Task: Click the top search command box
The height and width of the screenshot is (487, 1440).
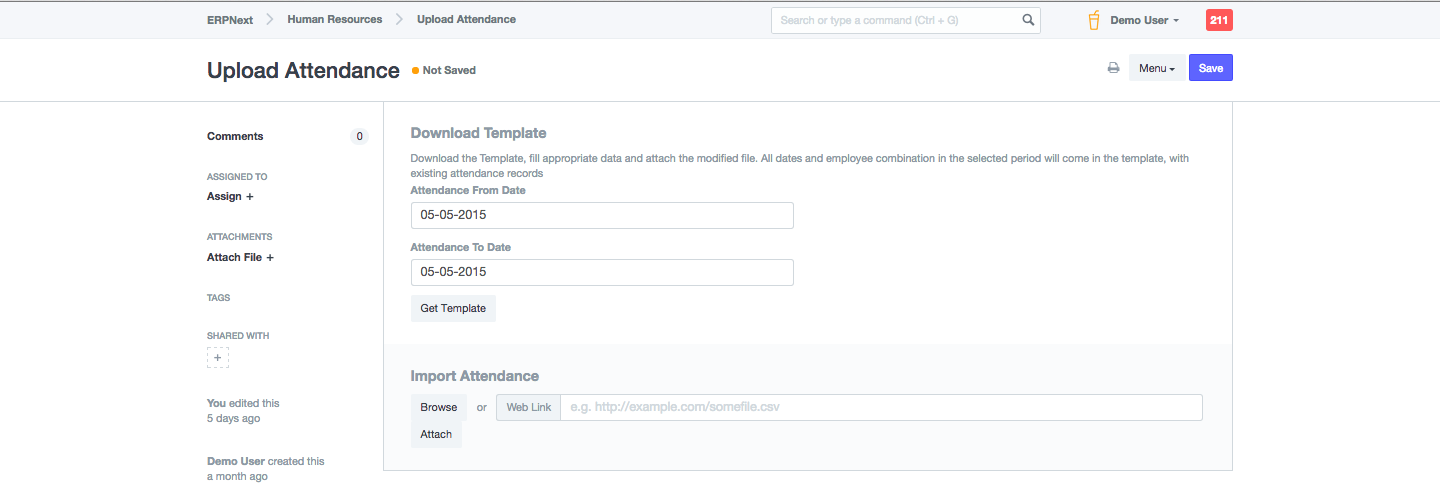Action: click(x=895, y=20)
